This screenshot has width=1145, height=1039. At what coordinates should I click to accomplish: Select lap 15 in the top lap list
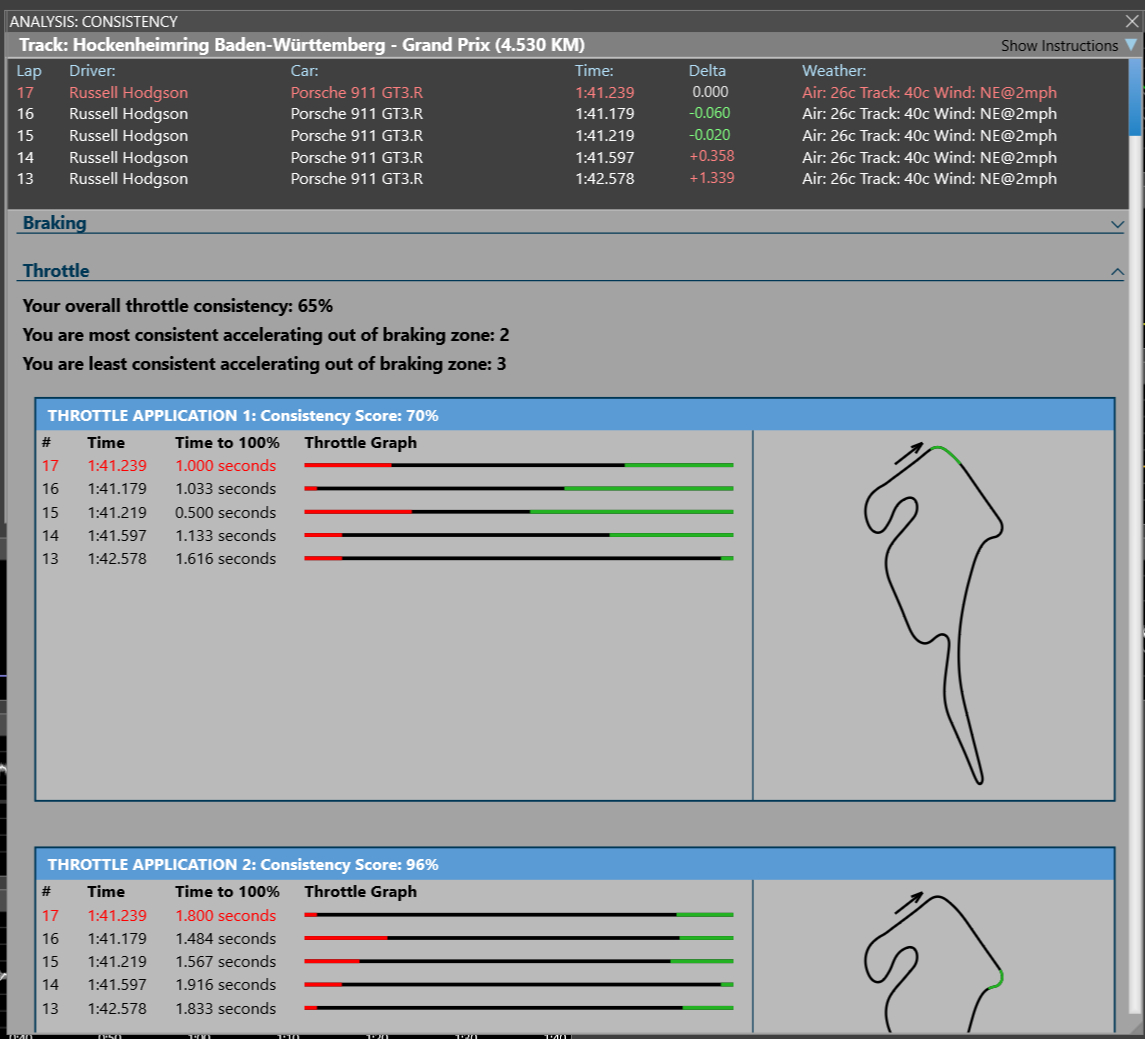pyautogui.click(x=537, y=136)
